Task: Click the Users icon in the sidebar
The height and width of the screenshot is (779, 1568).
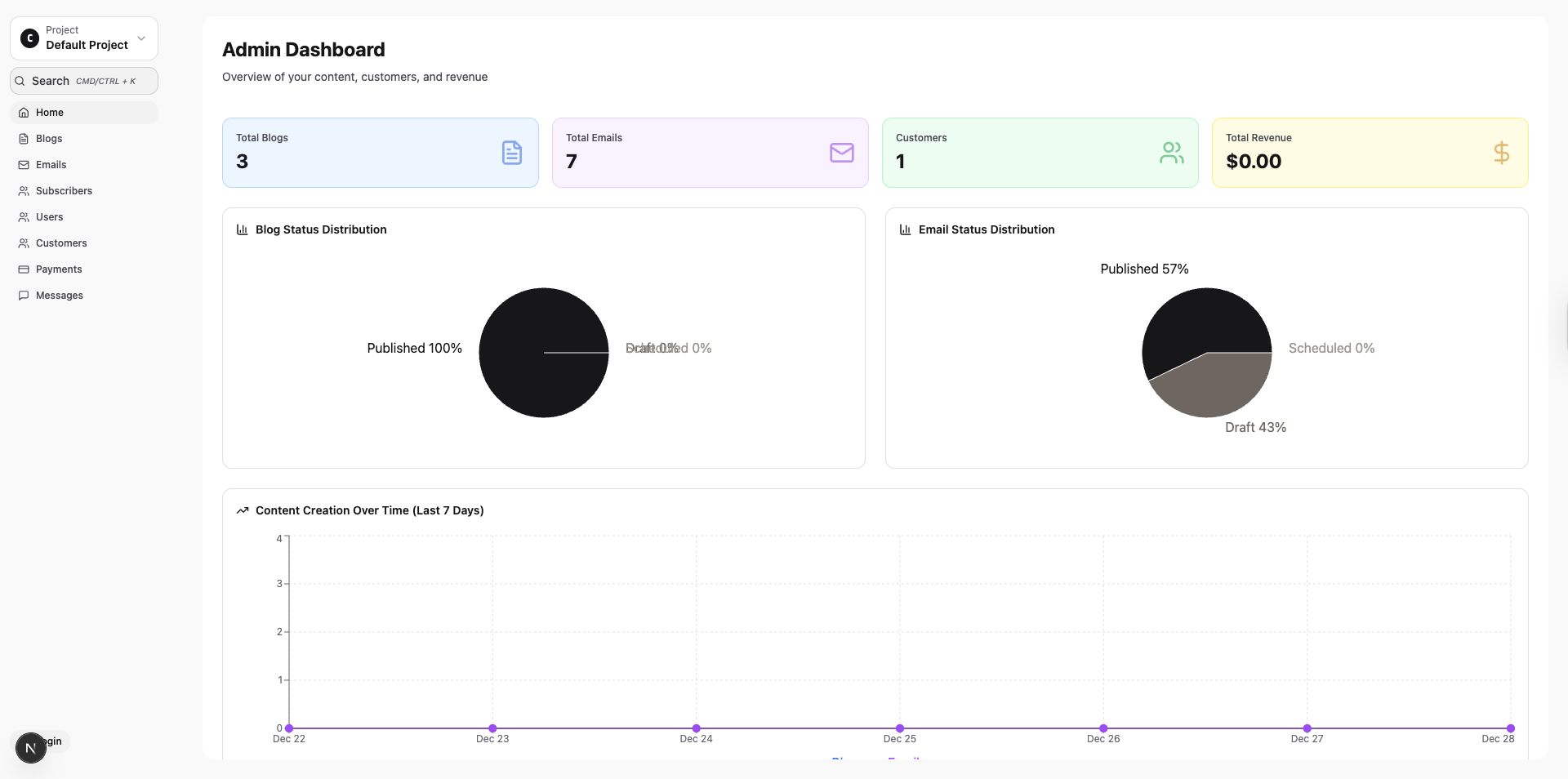Action: click(x=24, y=217)
